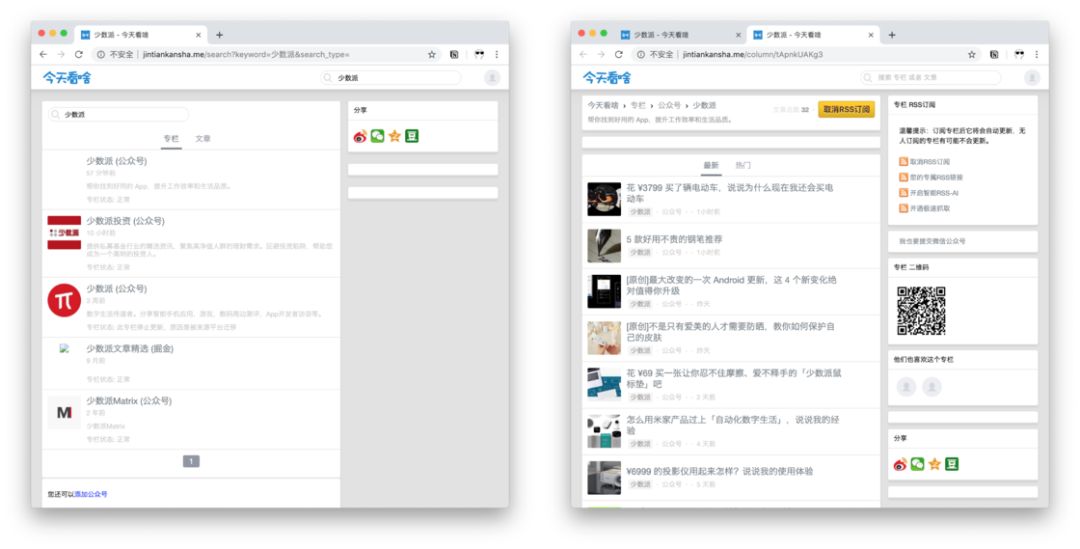This screenshot has height=549, width=1080.
Task: Switch to the 文章 tab in search results
Action: (x=202, y=138)
